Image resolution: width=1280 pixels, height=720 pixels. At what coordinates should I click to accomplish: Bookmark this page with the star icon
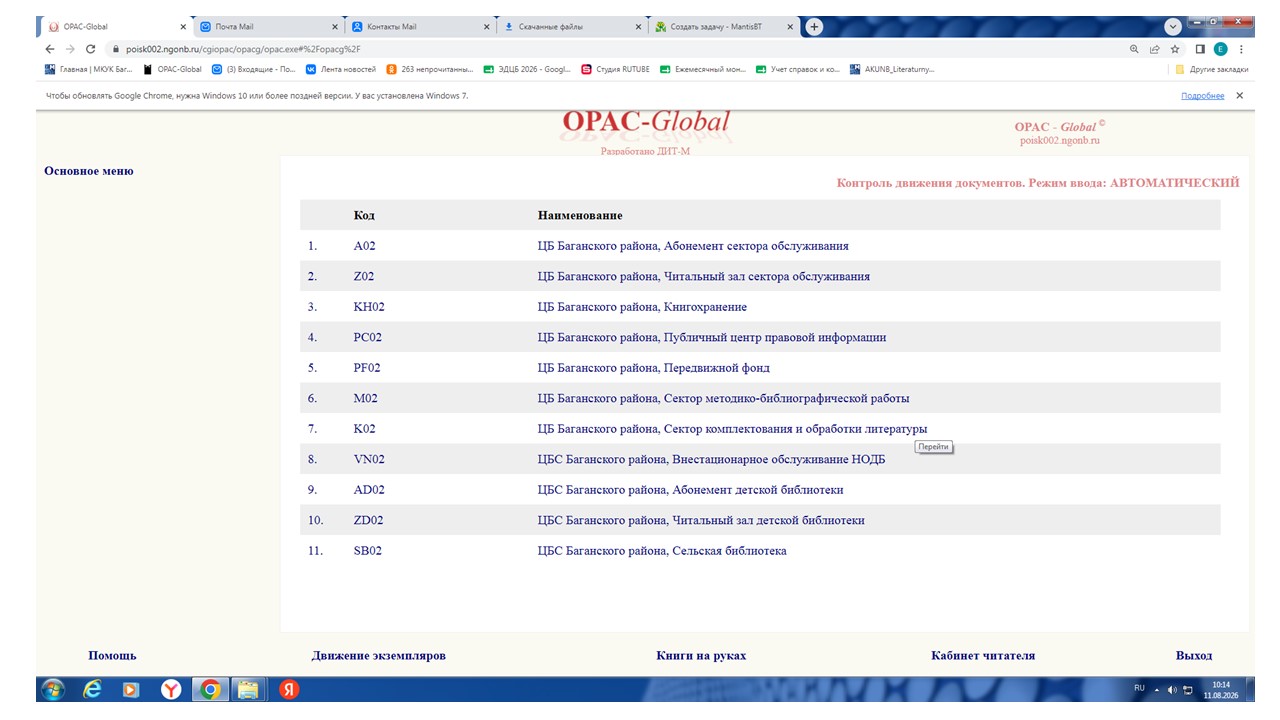[1175, 48]
